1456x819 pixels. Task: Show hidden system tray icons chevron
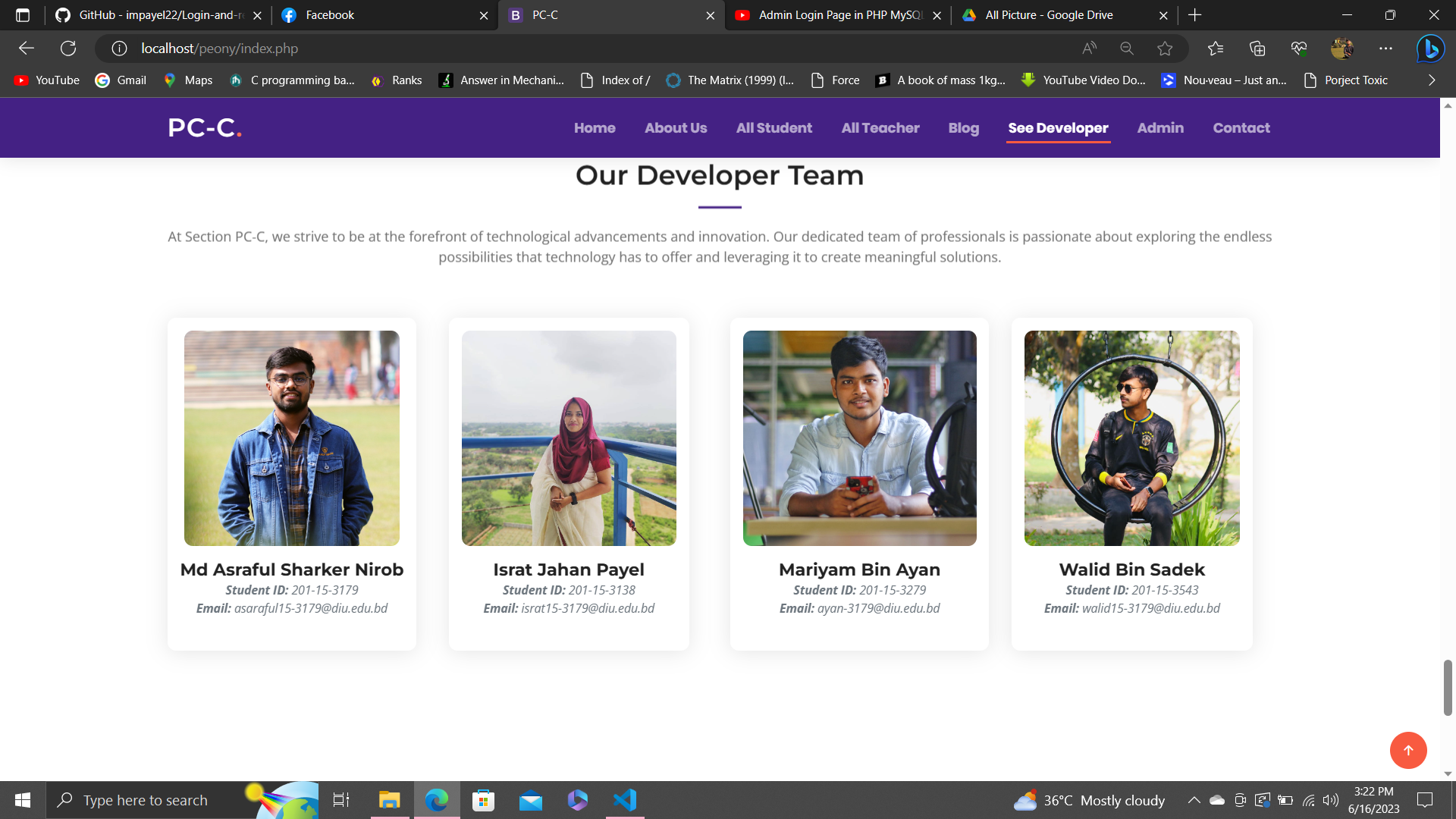[x=1194, y=800]
